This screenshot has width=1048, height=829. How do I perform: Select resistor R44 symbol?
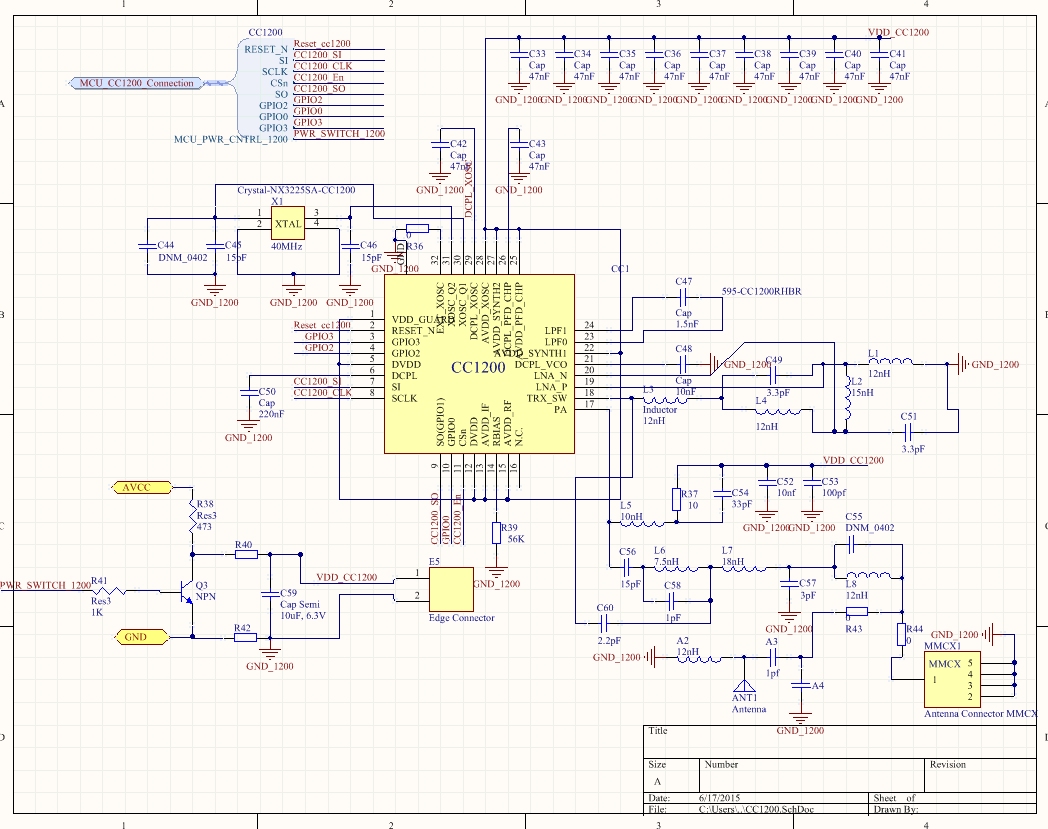coord(902,634)
